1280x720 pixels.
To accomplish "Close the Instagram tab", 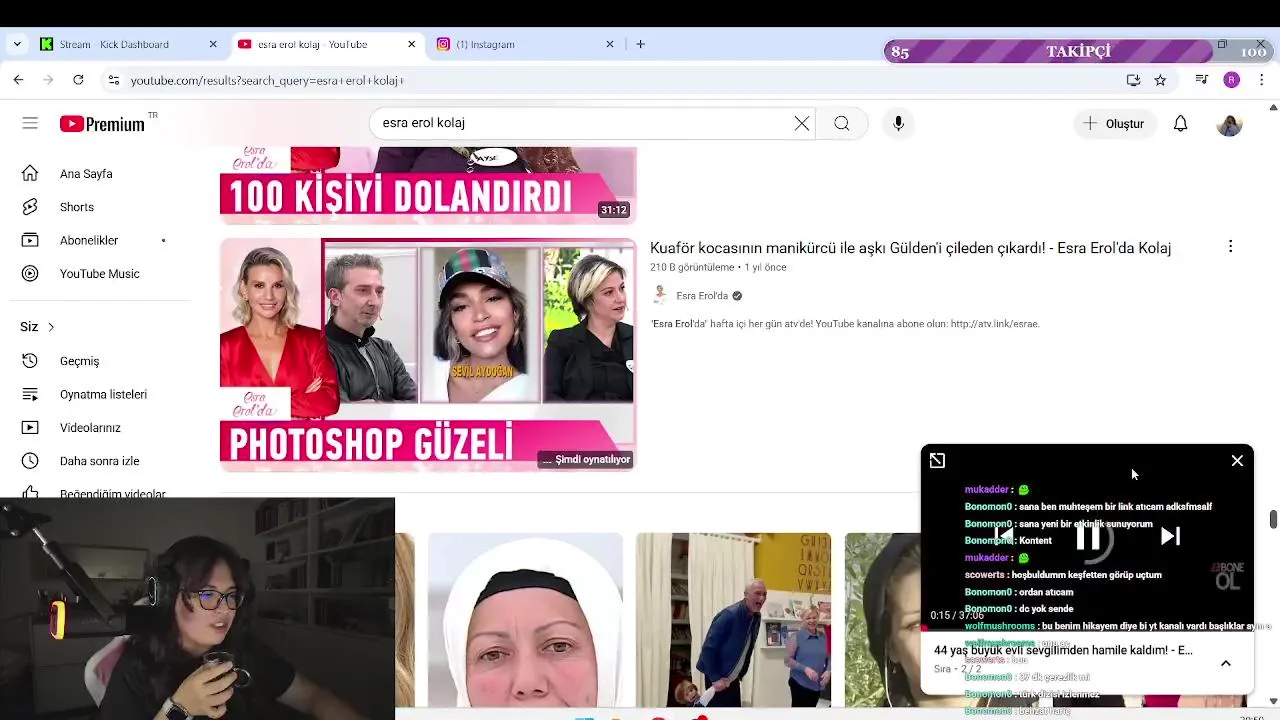I will 610,44.
